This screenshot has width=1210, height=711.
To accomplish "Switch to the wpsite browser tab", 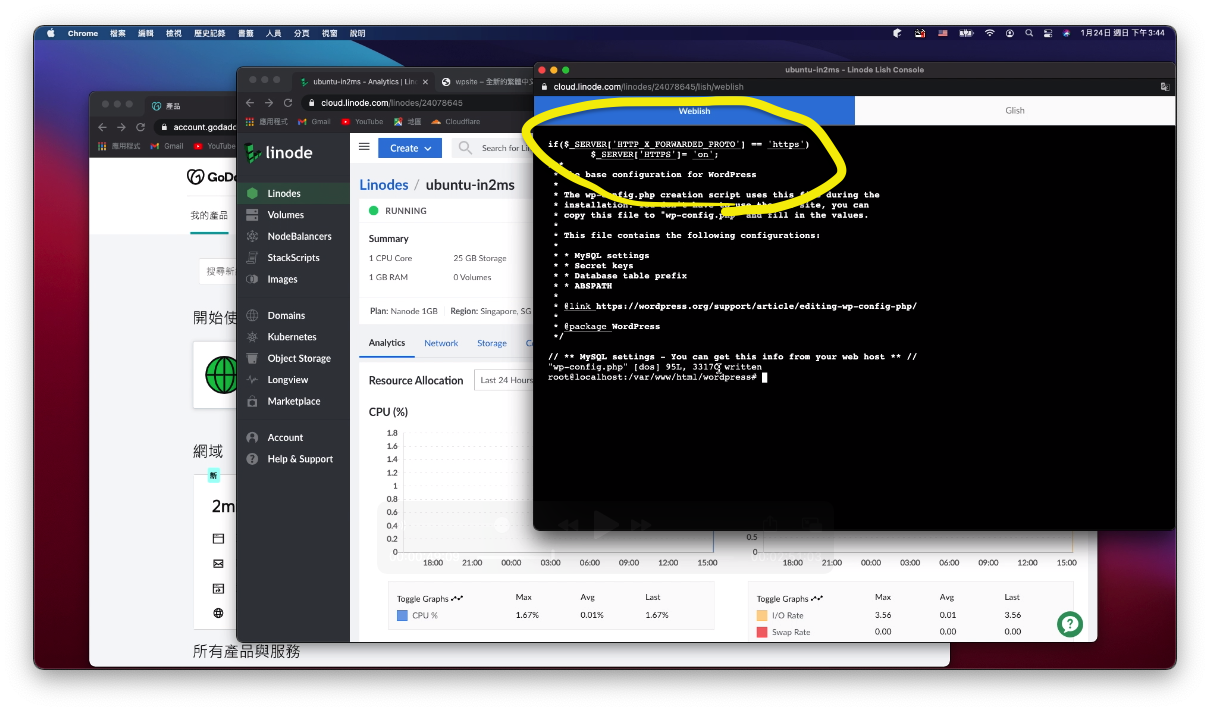I will 487,81.
